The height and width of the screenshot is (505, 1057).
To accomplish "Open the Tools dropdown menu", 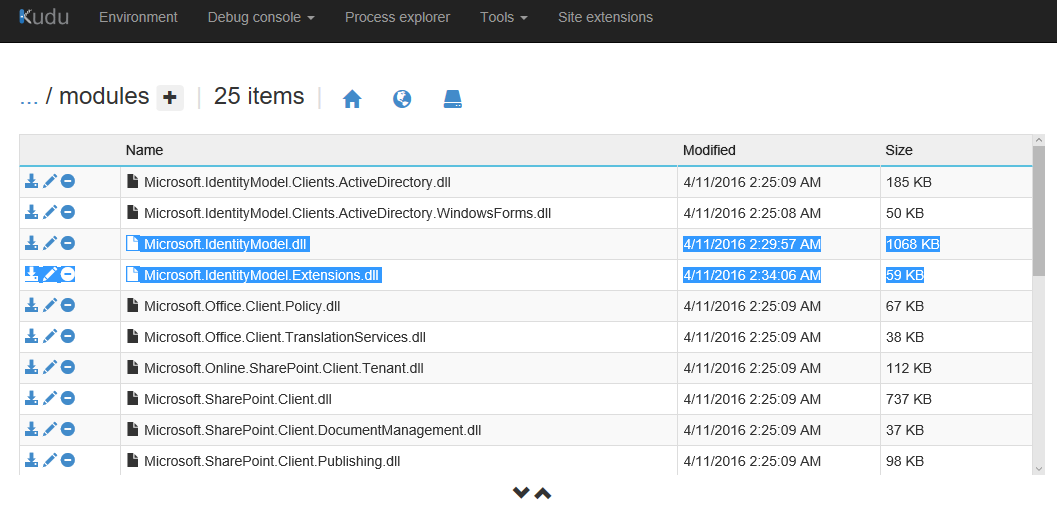I will click(x=503, y=17).
